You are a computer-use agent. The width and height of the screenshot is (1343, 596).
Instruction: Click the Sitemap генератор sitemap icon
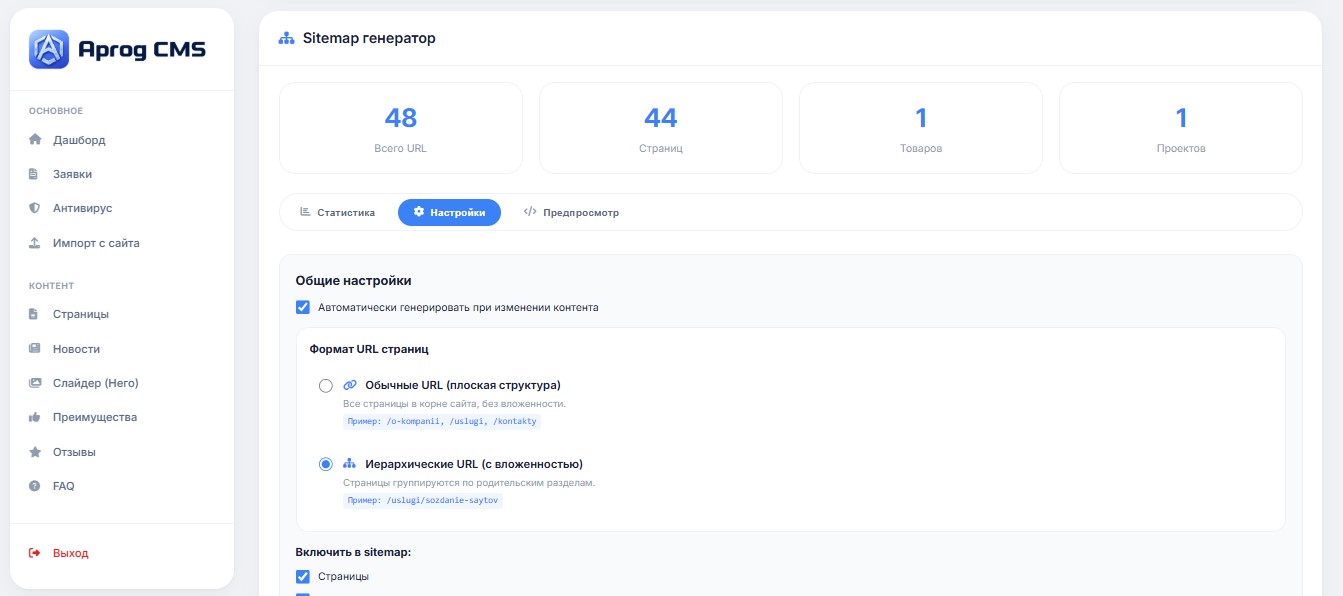coord(287,38)
